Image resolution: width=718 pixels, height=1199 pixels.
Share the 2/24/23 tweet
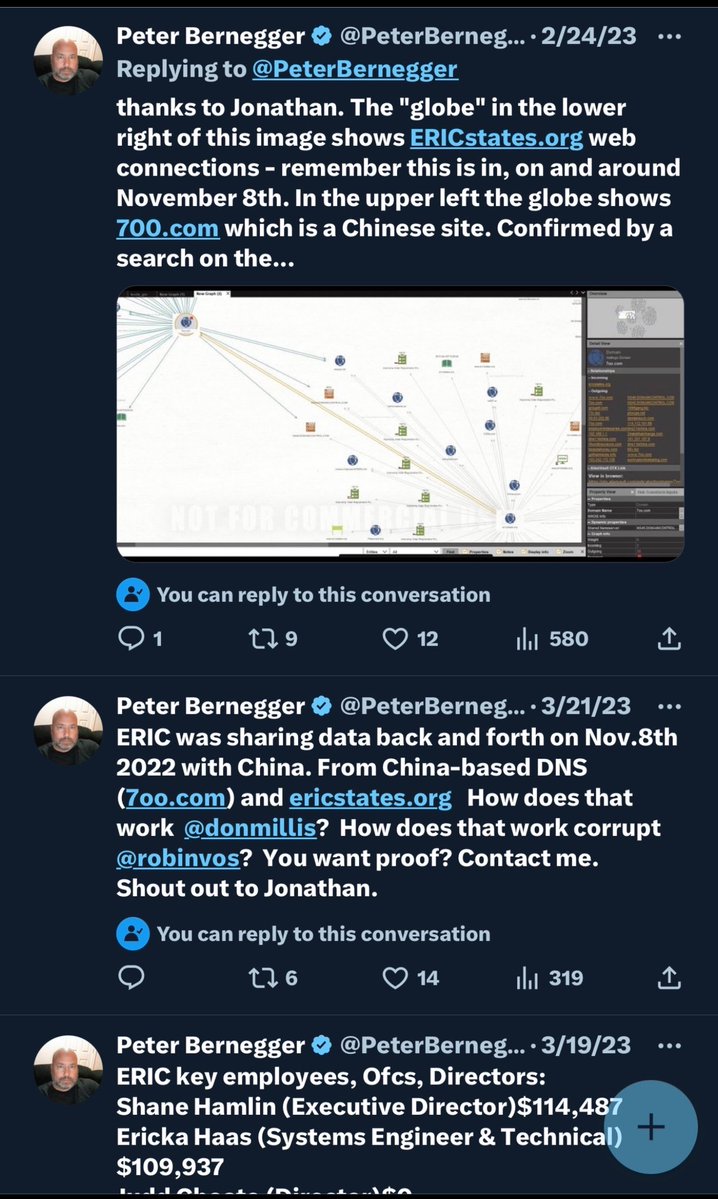tap(669, 637)
